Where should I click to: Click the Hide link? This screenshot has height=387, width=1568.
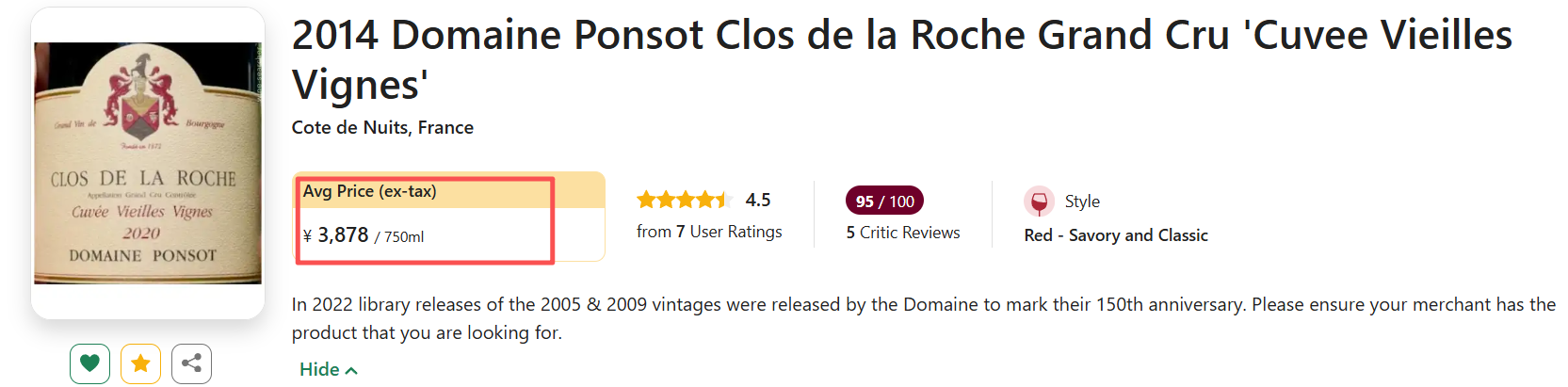coord(319,370)
